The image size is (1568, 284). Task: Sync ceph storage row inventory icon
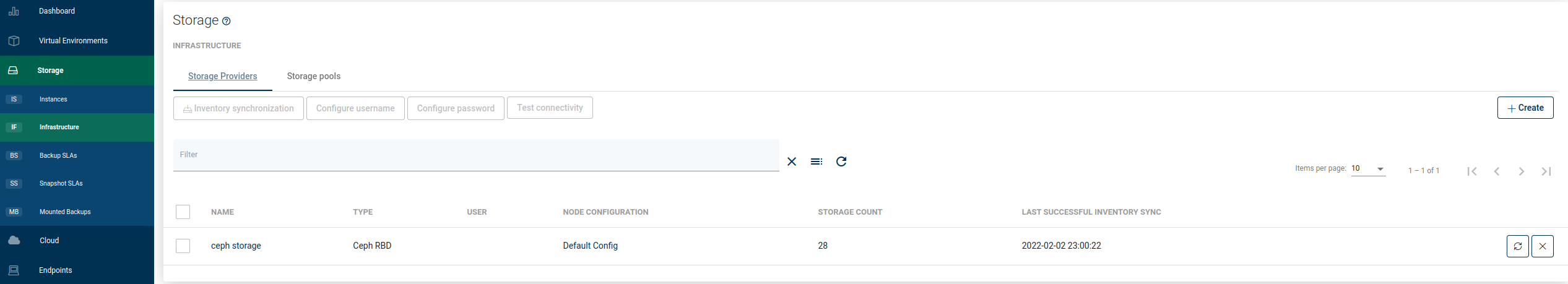(x=1517, y=246)
